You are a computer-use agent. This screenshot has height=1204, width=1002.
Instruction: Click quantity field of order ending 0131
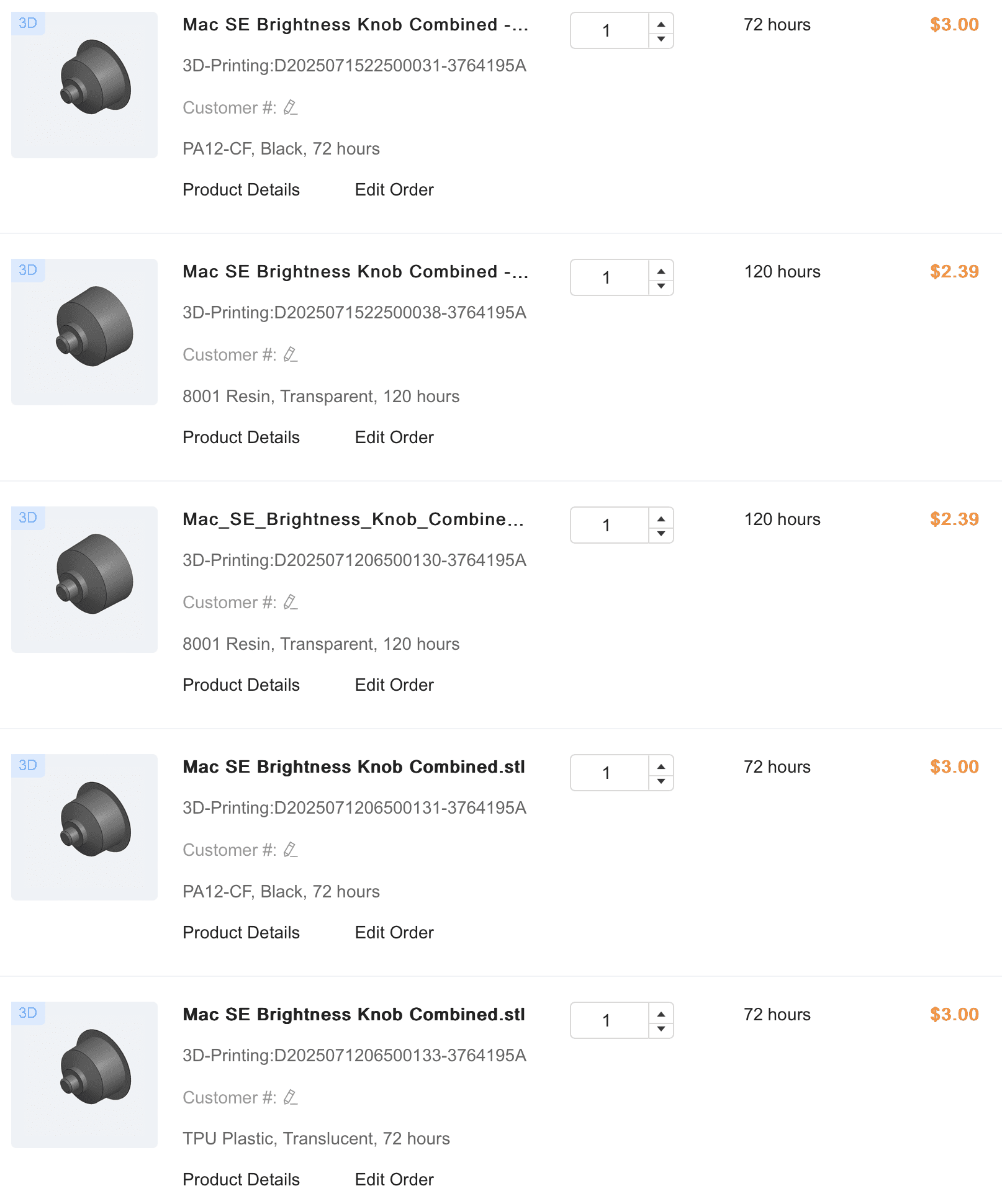click(x=609, y=773)
